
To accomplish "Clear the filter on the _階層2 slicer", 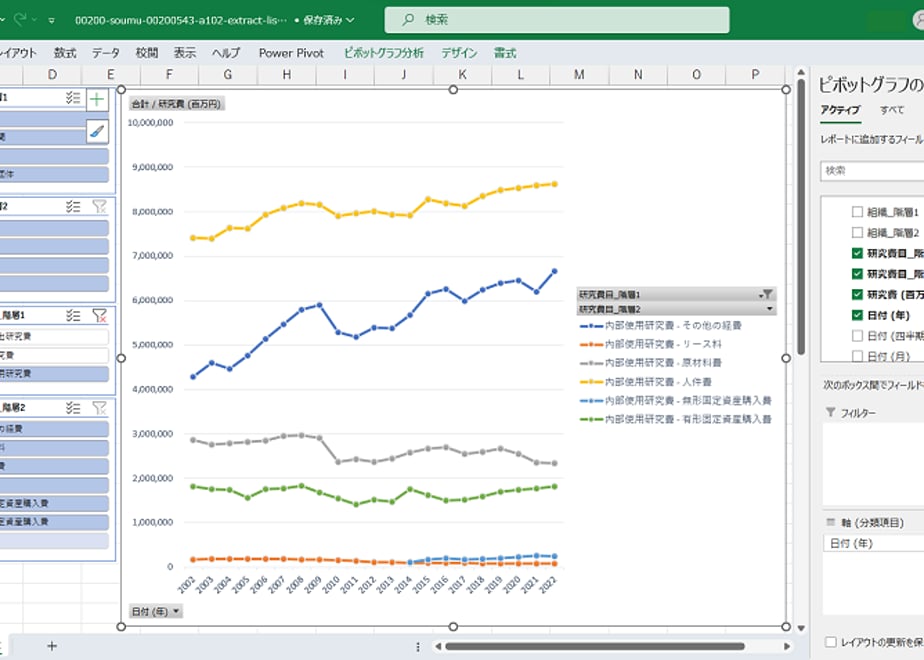I will (100, 407).
